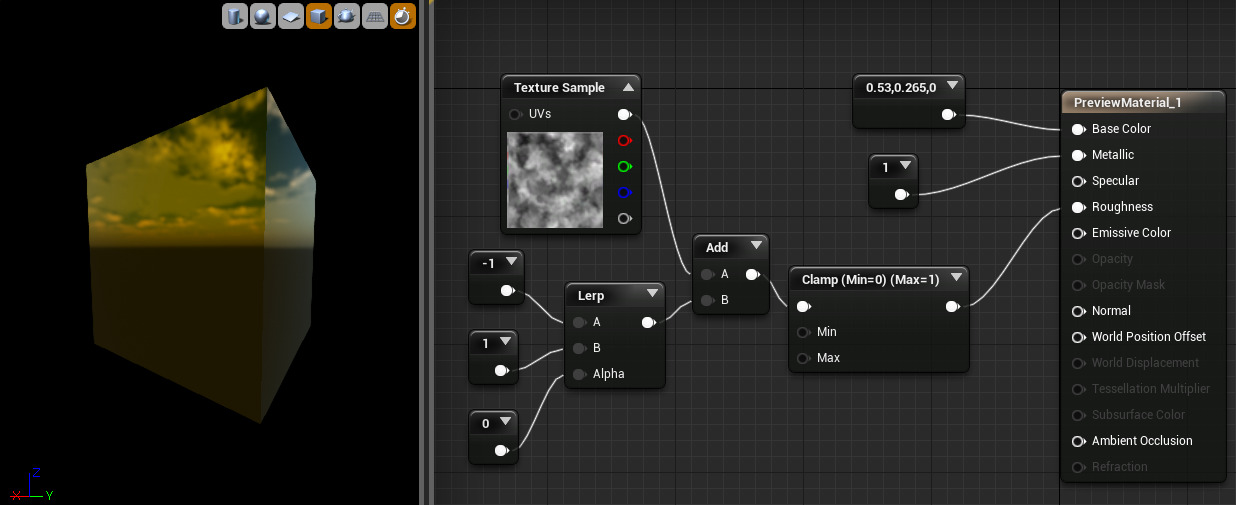Expand the 0 constant node arrow
The width and height of the screenshot is (1236, 505).
[506, 422]
